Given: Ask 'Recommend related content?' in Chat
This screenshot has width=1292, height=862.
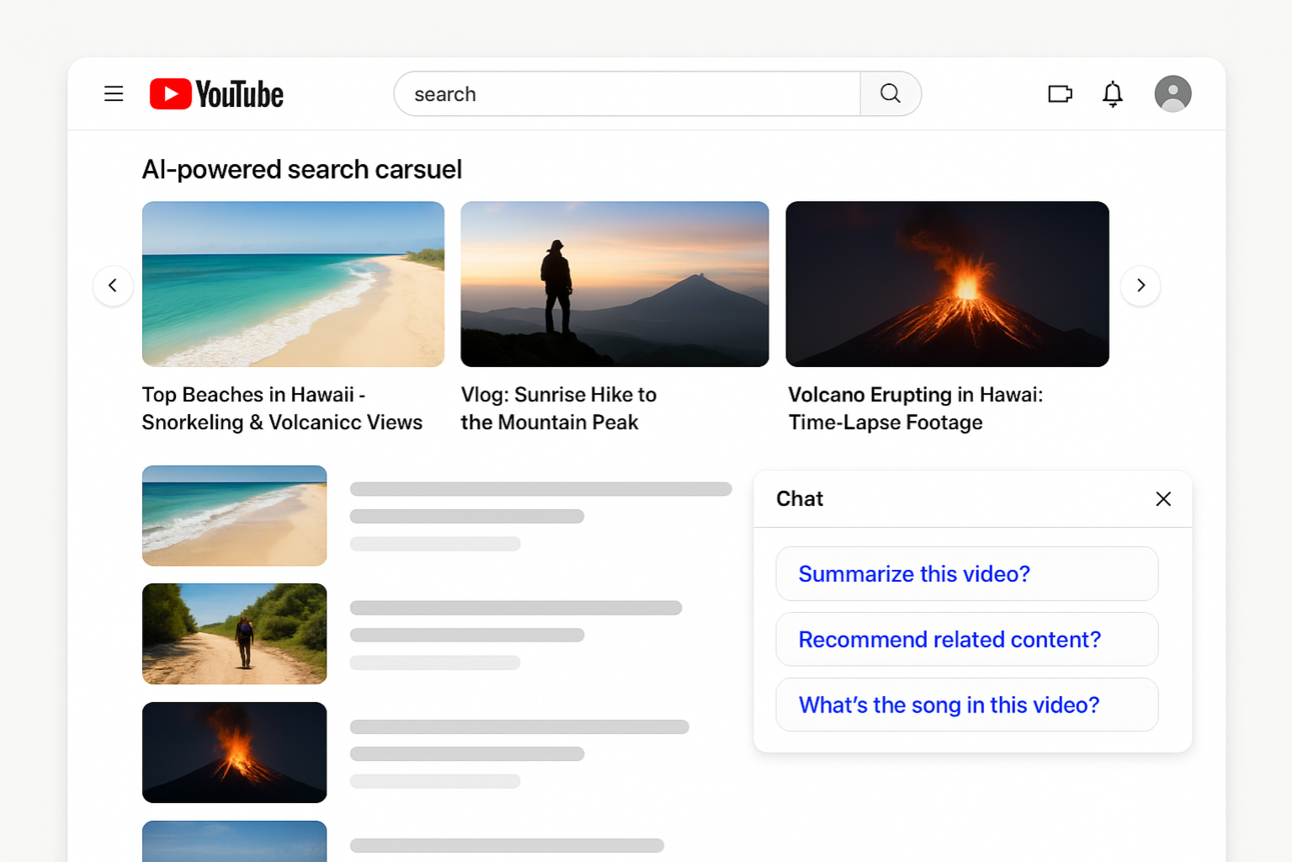Looking at the screenshot, I should (x=966, y=639).
